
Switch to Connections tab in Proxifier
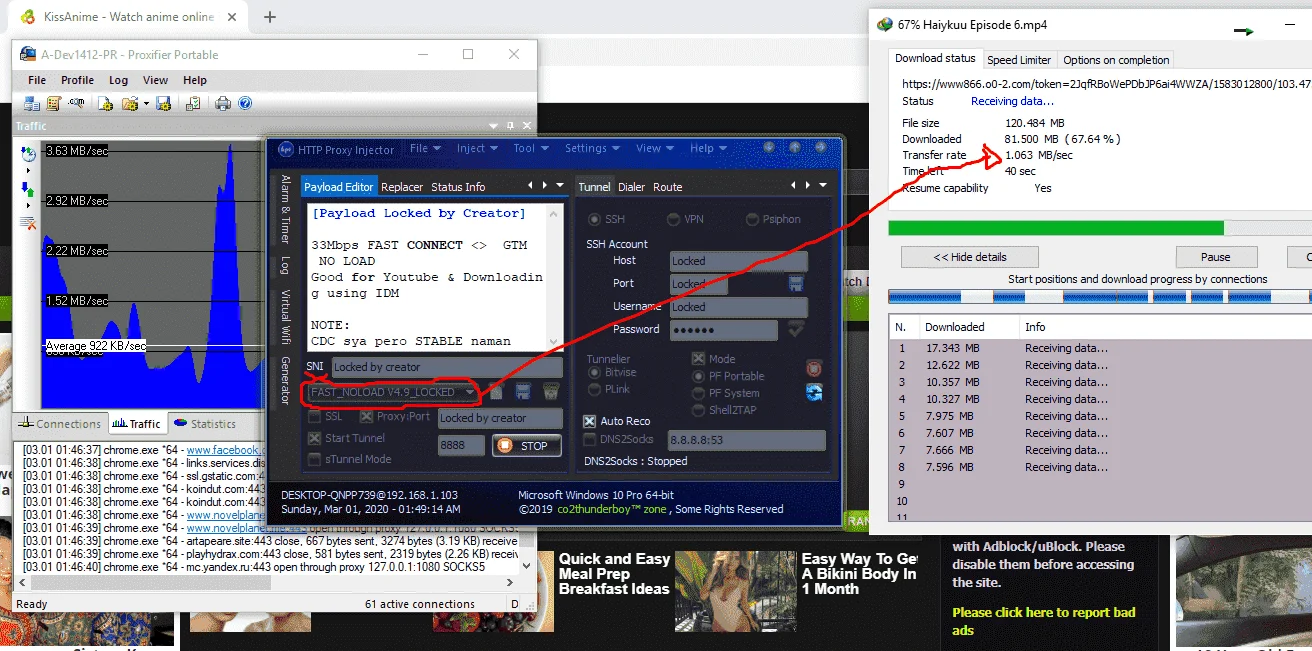pos(60,424)
